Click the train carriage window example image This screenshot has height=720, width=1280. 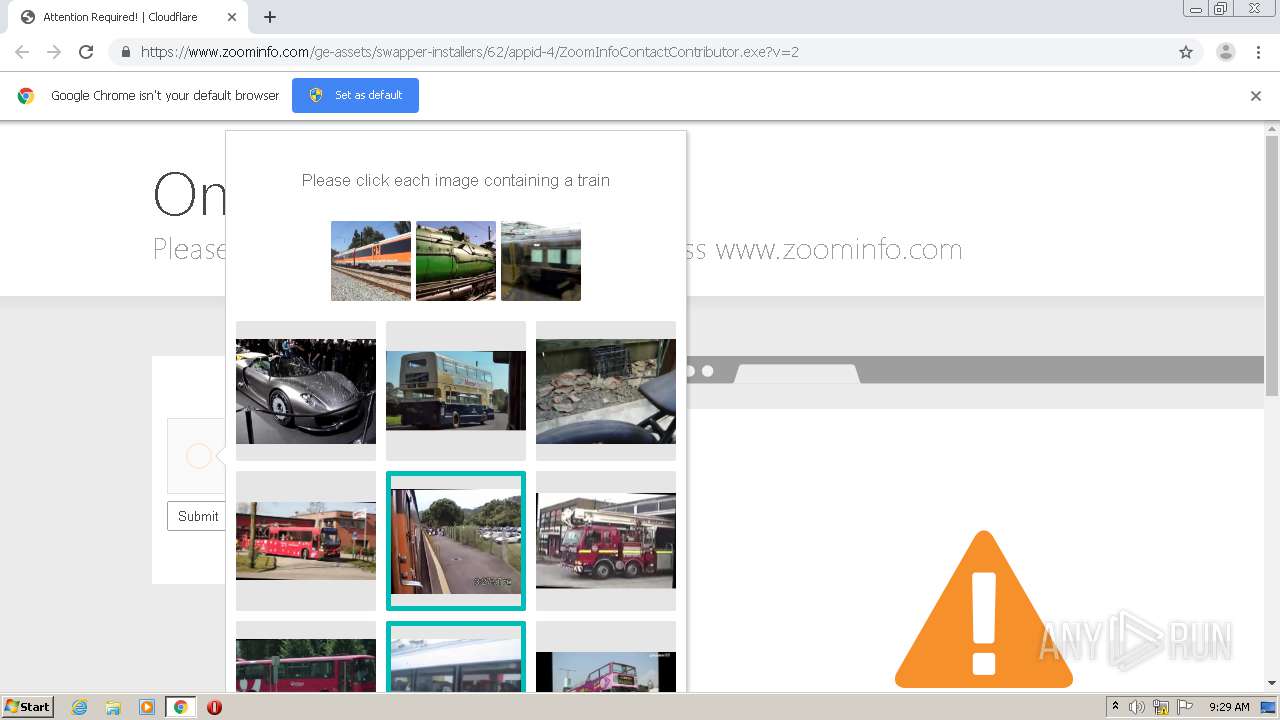(x=541, y=261)
